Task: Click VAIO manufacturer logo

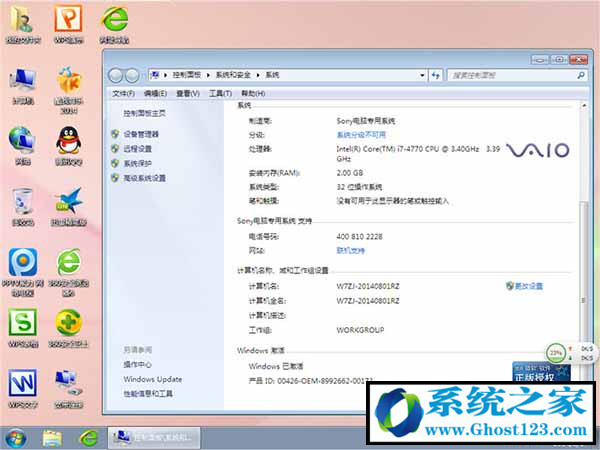Action: click(538, 150)
